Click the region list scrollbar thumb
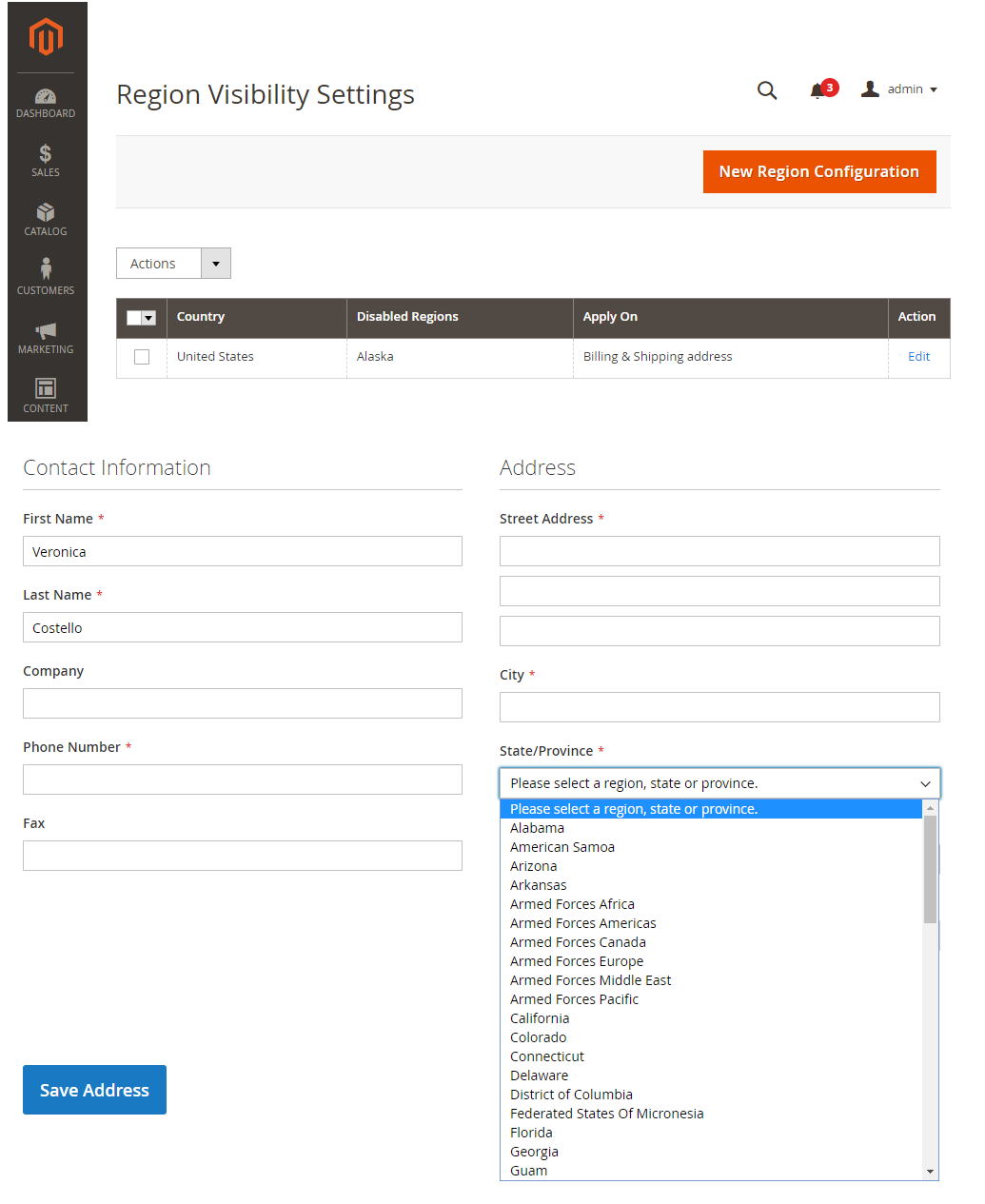Viewport: 985px width, 1204px height. 930,868
